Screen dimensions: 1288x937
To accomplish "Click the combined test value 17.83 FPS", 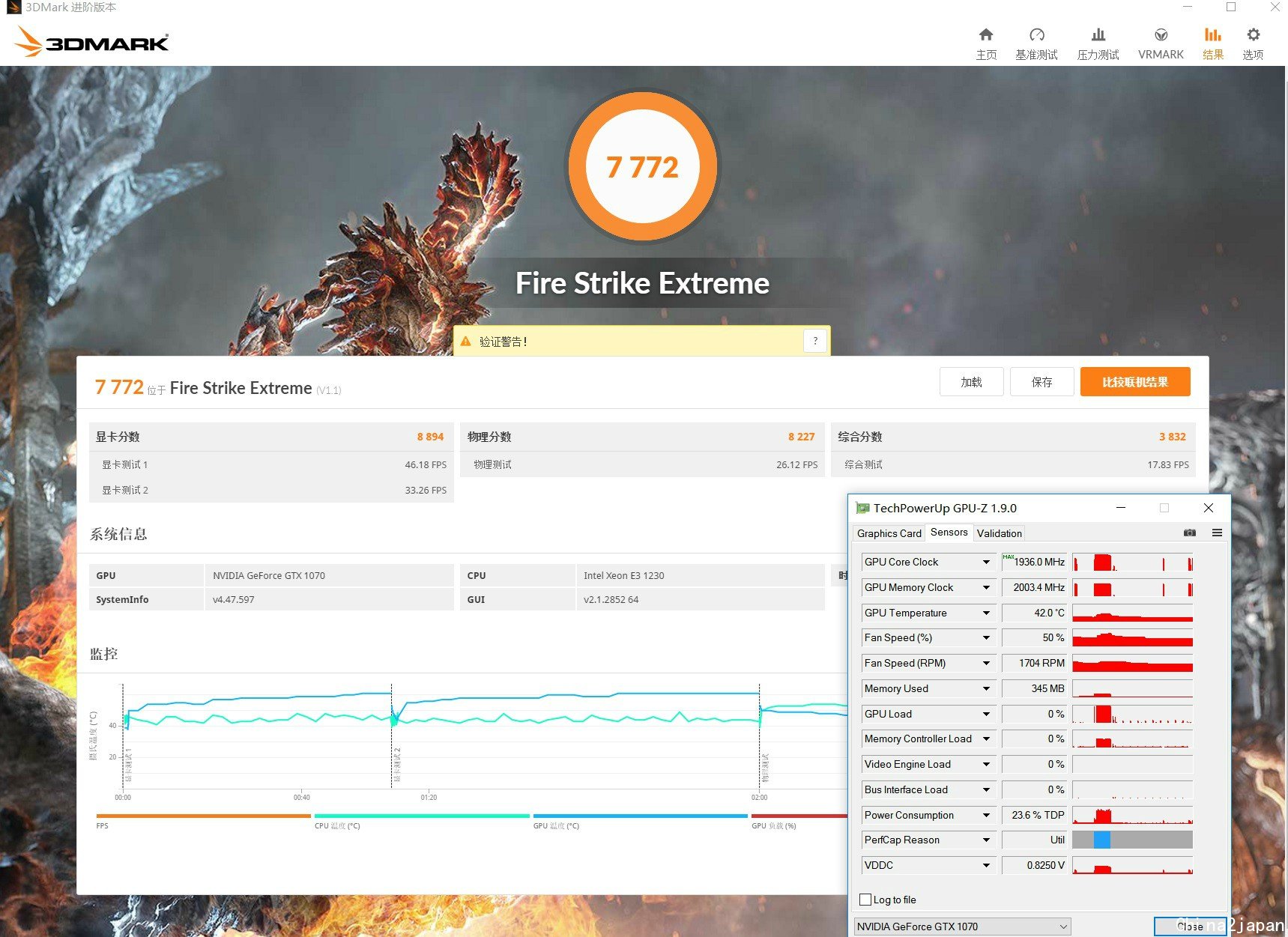I will click(1168, 464).
